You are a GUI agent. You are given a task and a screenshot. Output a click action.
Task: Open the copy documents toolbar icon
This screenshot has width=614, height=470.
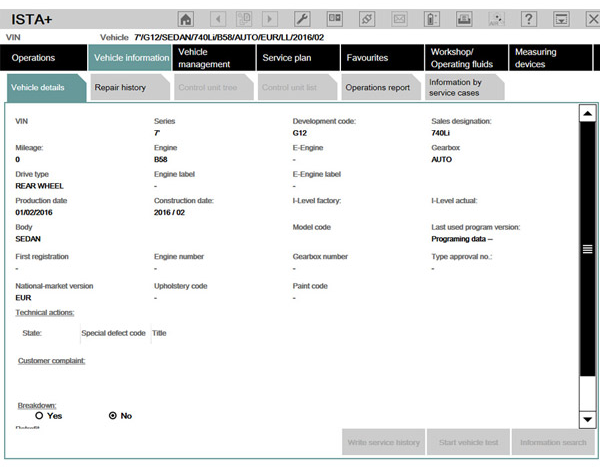point(244,19)
